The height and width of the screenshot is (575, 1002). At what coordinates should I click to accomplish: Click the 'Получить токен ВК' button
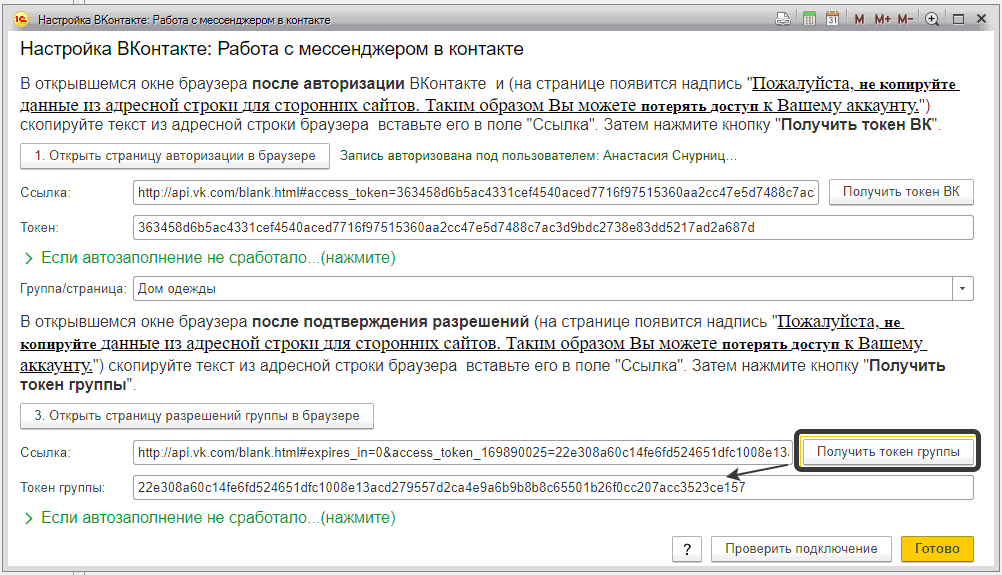(x=901, y=192)
